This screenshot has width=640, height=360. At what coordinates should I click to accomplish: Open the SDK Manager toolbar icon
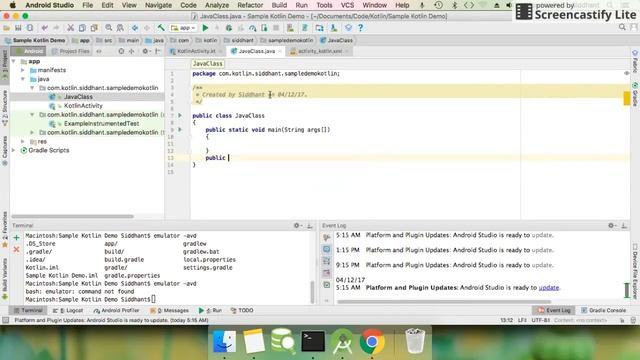(334, 28)
